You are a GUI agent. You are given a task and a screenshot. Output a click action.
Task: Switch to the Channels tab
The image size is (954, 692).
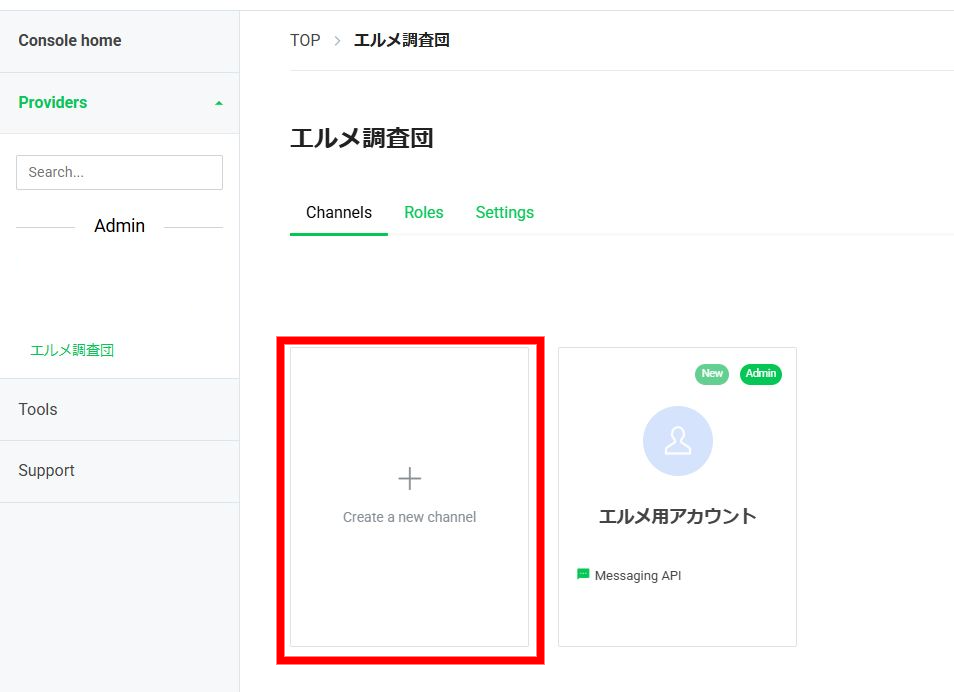click(338, 212)
